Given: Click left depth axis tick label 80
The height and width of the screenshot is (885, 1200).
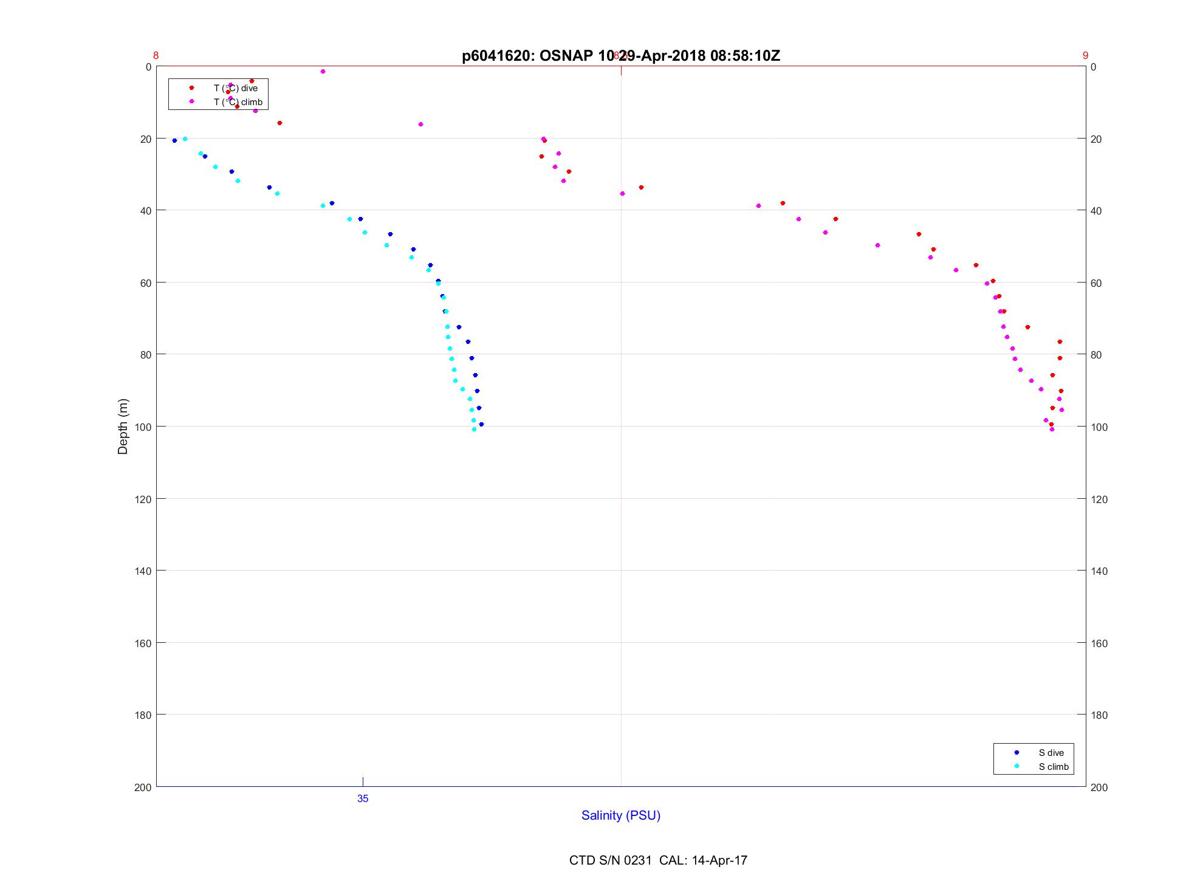Looking at the screenshot, I should tap(144, 355).
